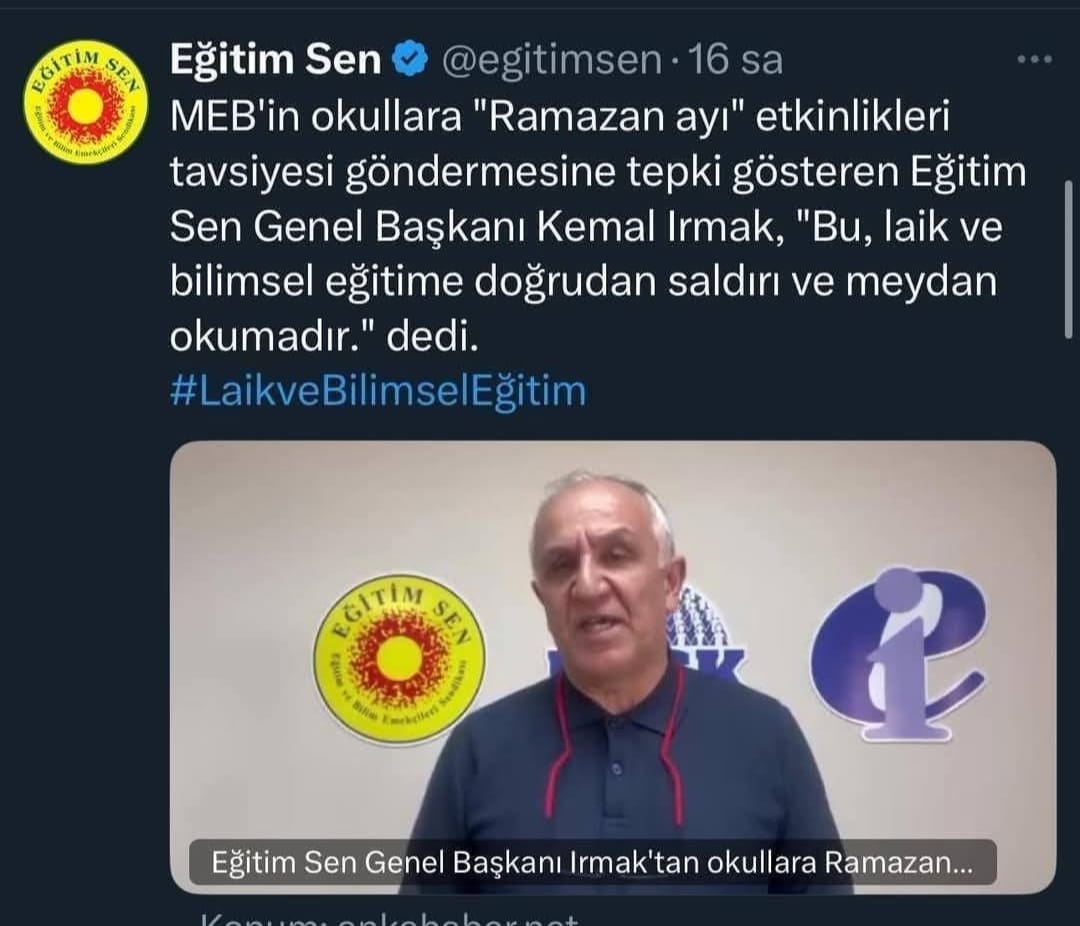Screen dimensions: 1080x926
Task: Click the word dedi. ending the tweet
Action: 431,338
